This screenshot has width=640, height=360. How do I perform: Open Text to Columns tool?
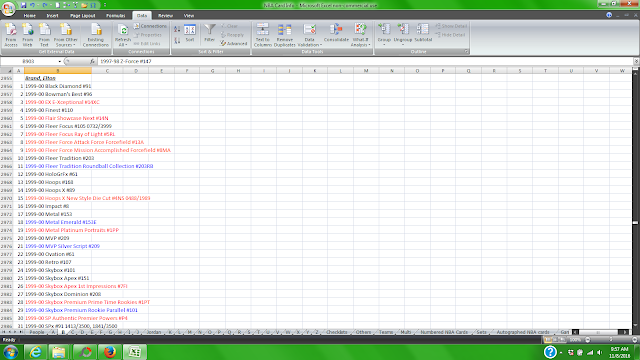[x=262, y=35]
